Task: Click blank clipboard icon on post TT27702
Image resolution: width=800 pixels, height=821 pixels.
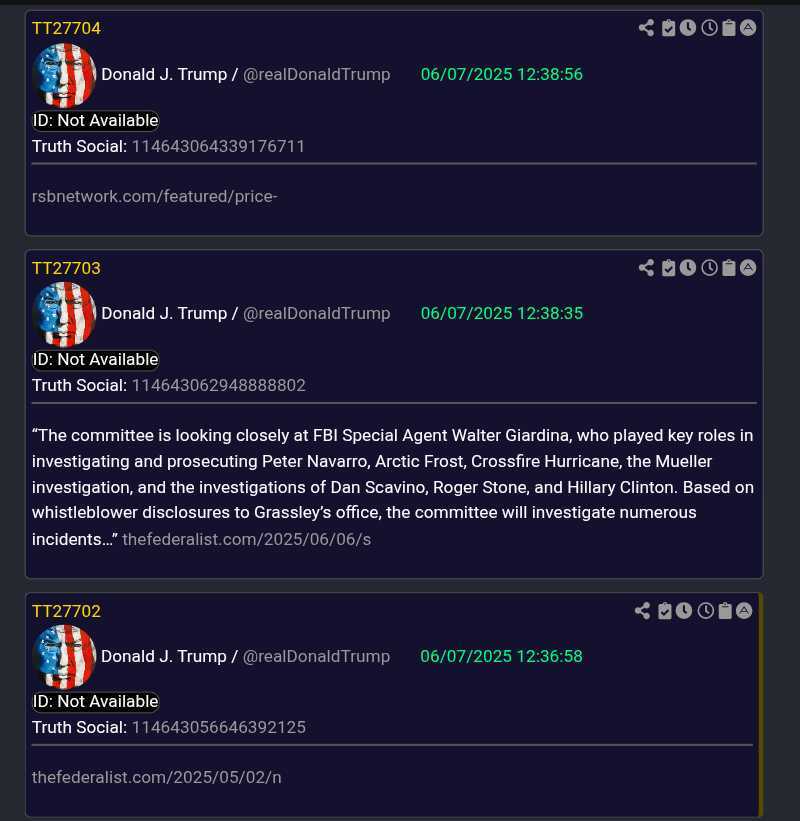Action: (725, 611)
